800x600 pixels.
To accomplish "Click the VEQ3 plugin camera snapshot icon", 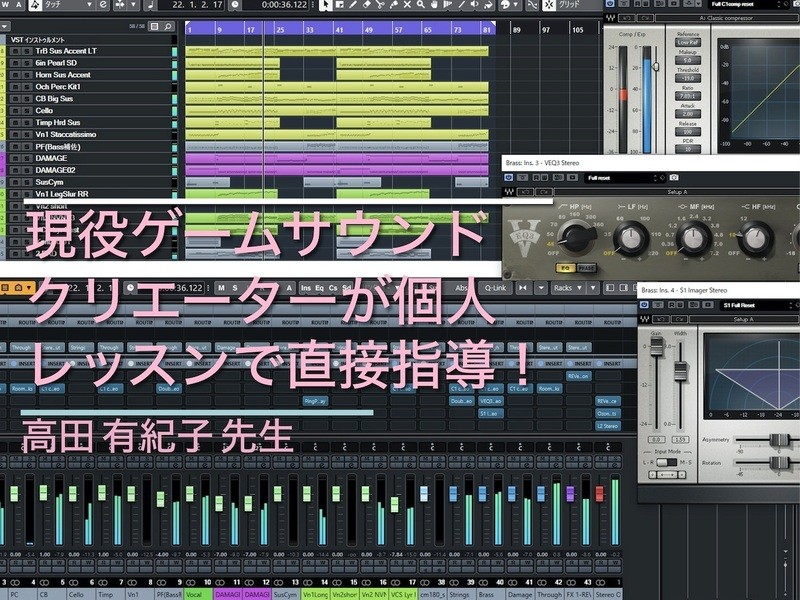I will pyautogui.click(x=672, y=177).
